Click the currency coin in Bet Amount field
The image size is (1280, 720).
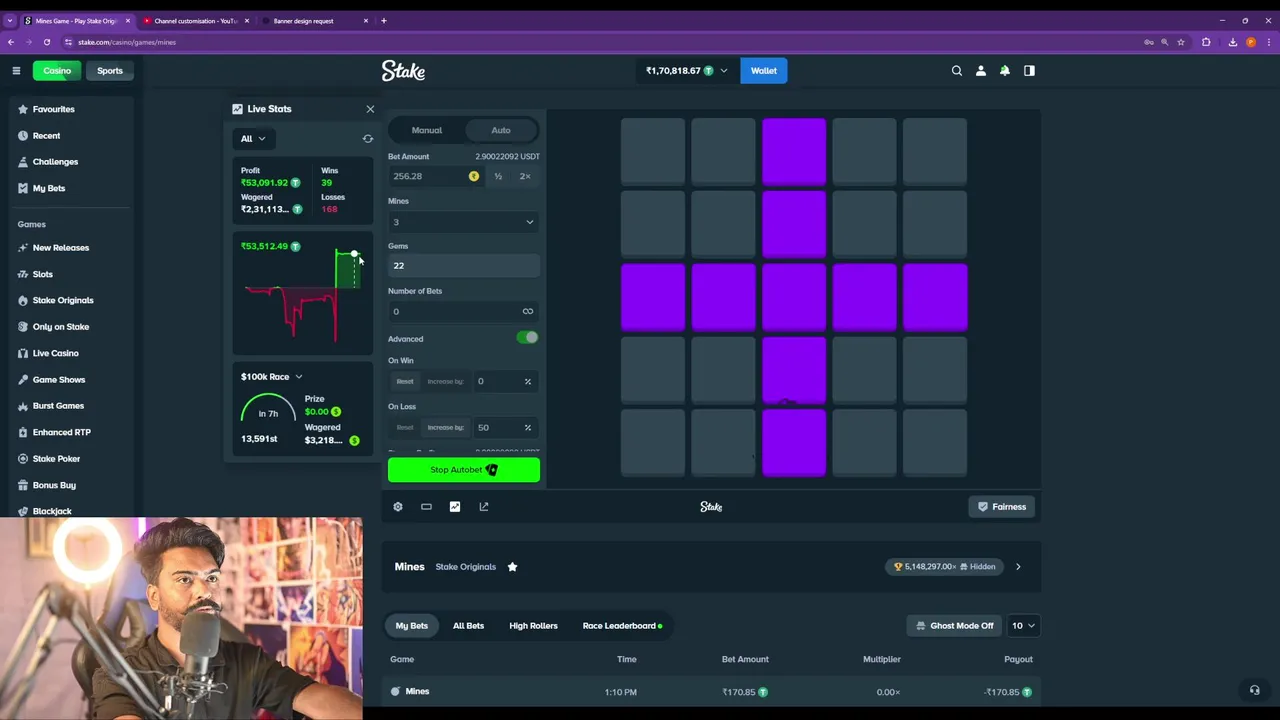[x=474, y=176]
